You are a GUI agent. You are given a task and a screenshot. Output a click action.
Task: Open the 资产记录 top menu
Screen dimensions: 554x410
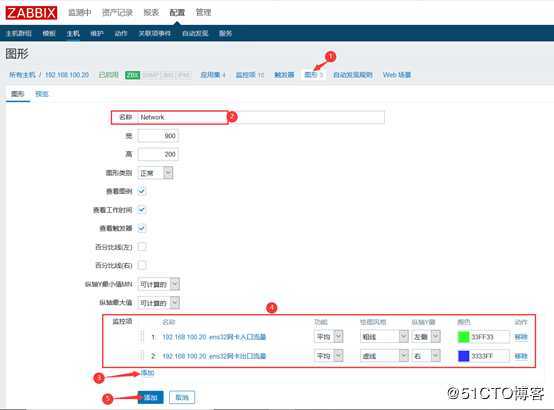click(117, 12)
